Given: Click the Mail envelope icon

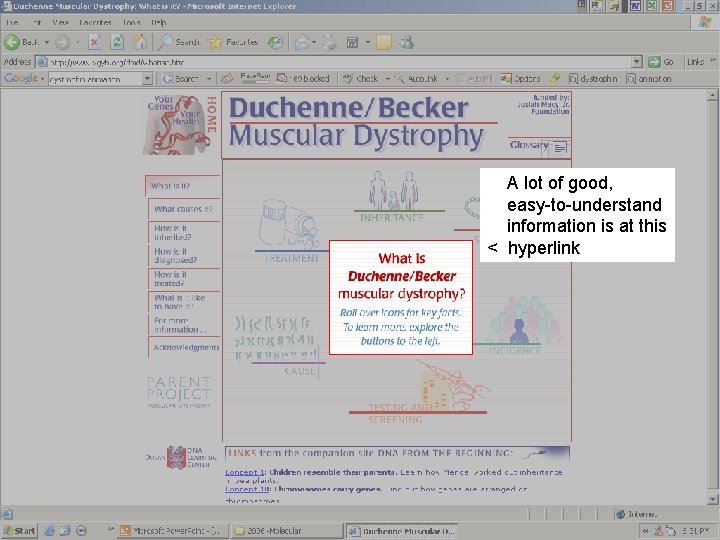Looking at the screenshot, I should coord(302,43).
